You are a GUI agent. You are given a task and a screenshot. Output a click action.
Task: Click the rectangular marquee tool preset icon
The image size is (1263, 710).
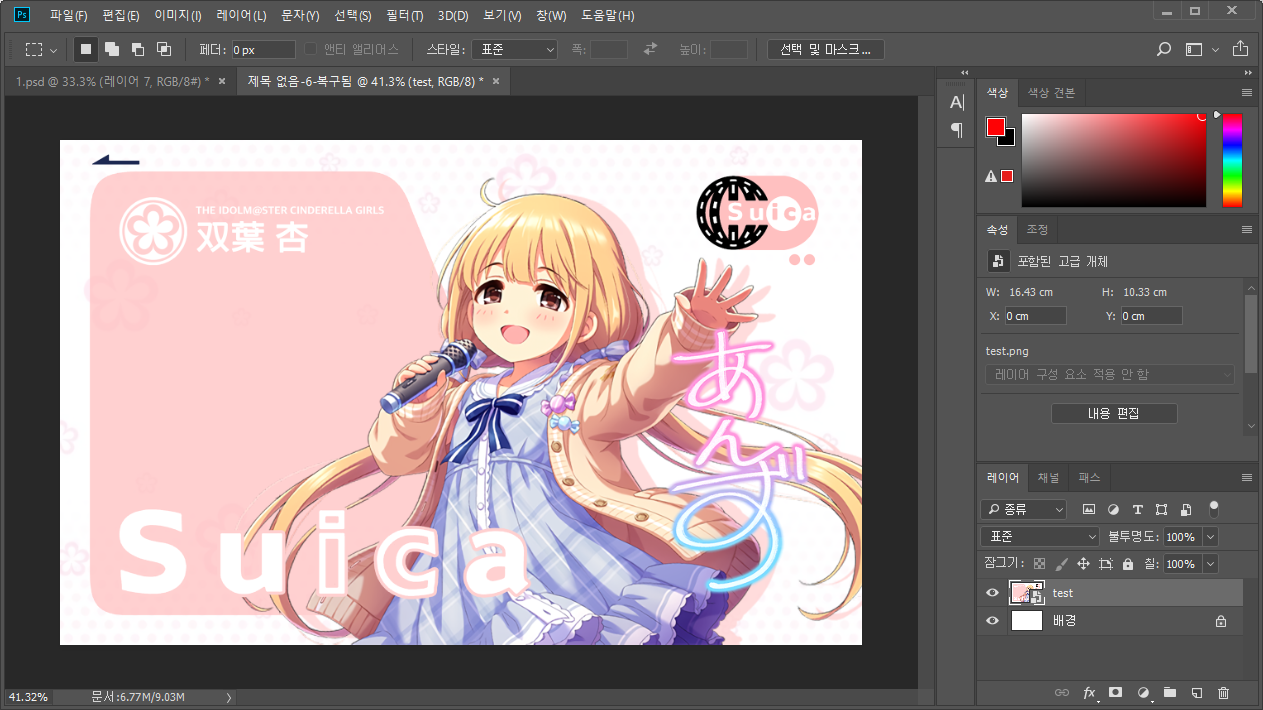click(x=34, y=49)
